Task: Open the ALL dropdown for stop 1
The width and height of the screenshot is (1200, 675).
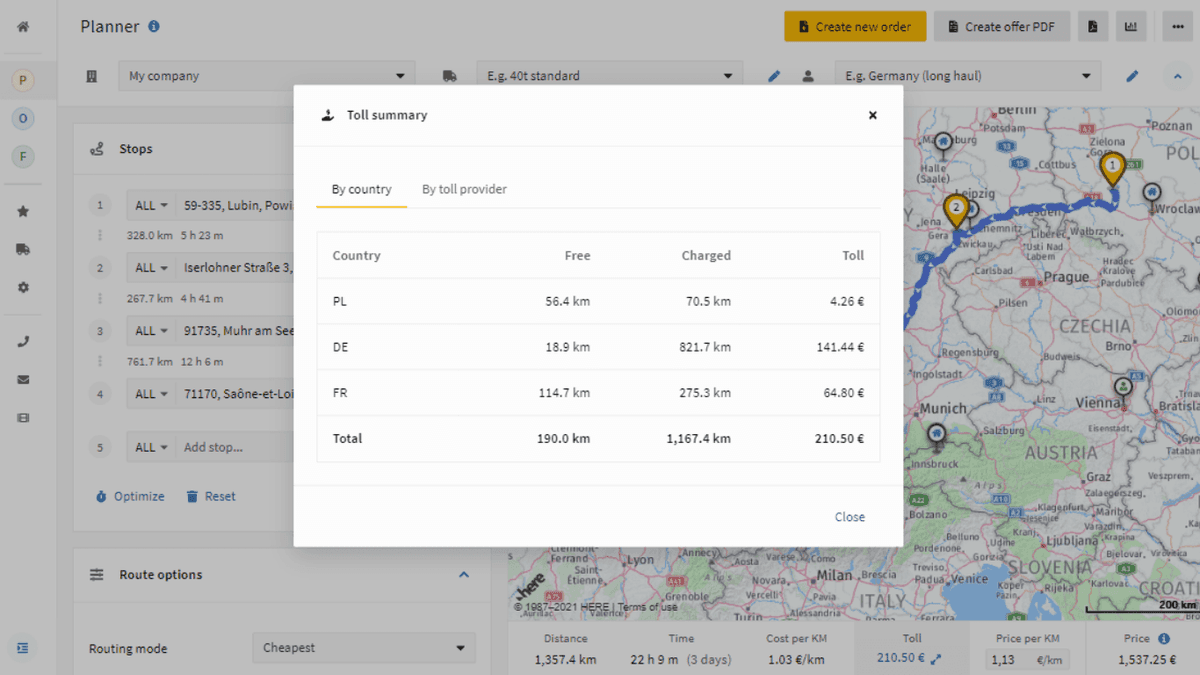Action: [x=150, y=204]
